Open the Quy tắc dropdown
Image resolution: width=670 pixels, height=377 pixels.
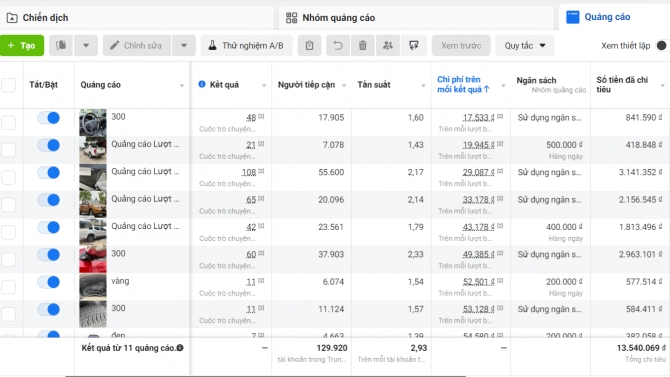pos(525,45)
